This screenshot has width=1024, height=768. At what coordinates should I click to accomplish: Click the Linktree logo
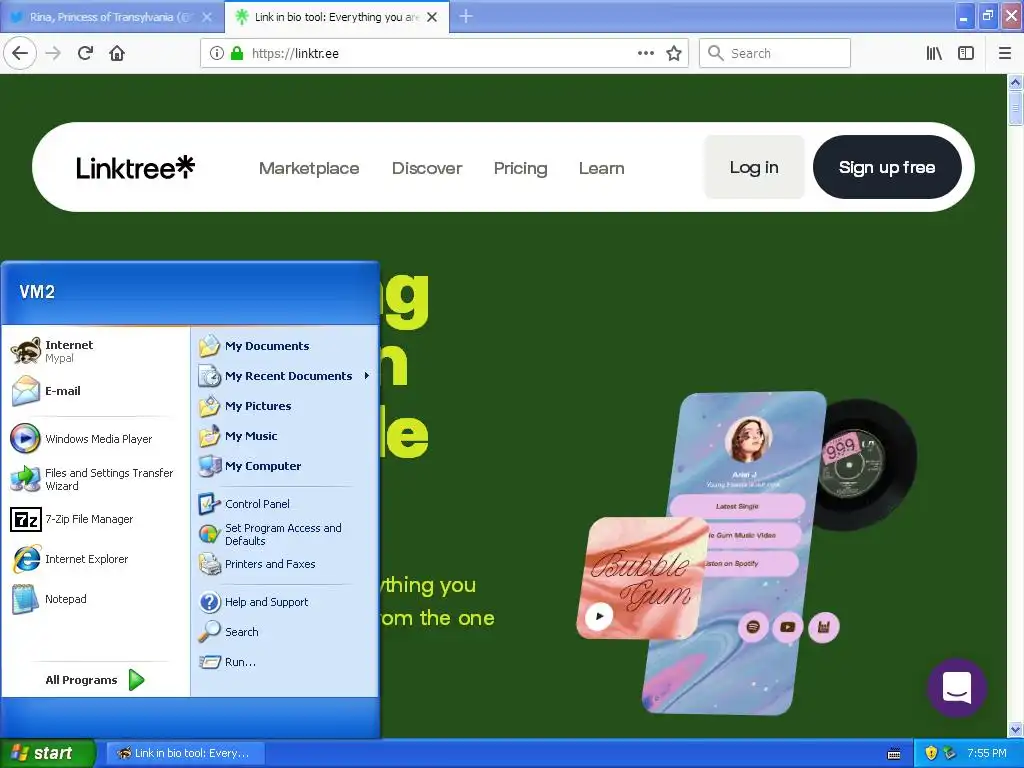point(135,168)
